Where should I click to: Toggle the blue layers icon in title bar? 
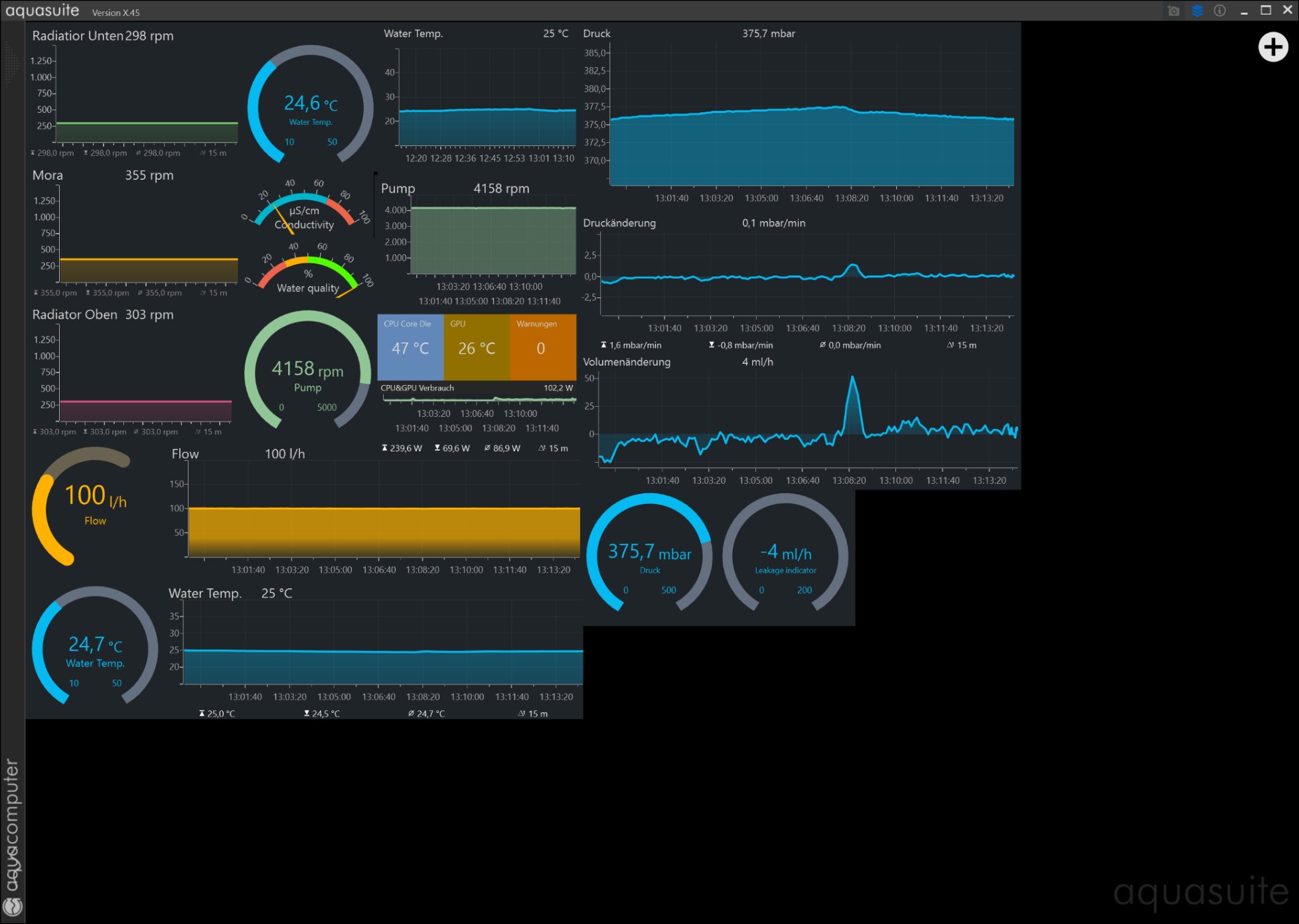pos(1197,11)
